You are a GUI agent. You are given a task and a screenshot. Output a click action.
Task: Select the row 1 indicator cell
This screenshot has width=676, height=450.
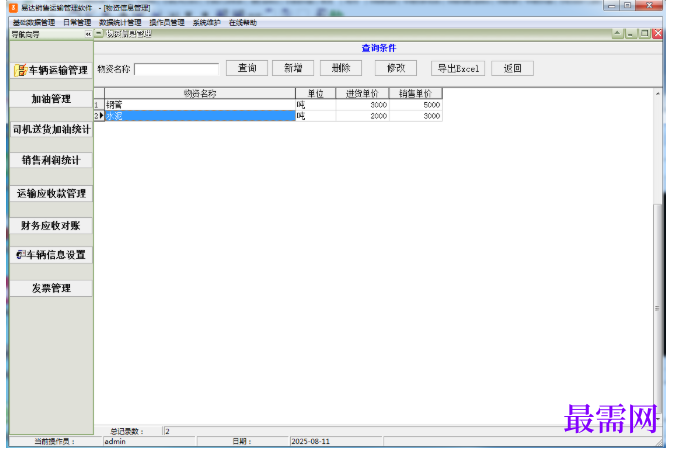tap(99, 105)
